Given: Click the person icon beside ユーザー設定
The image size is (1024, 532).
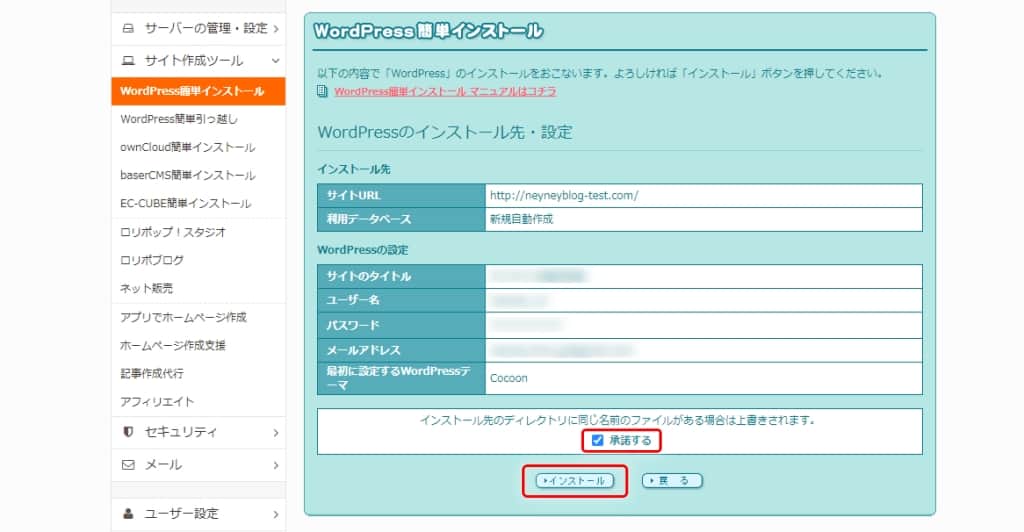Looking at the screenshot, I should pyautogui.click(x=128, y=514).
